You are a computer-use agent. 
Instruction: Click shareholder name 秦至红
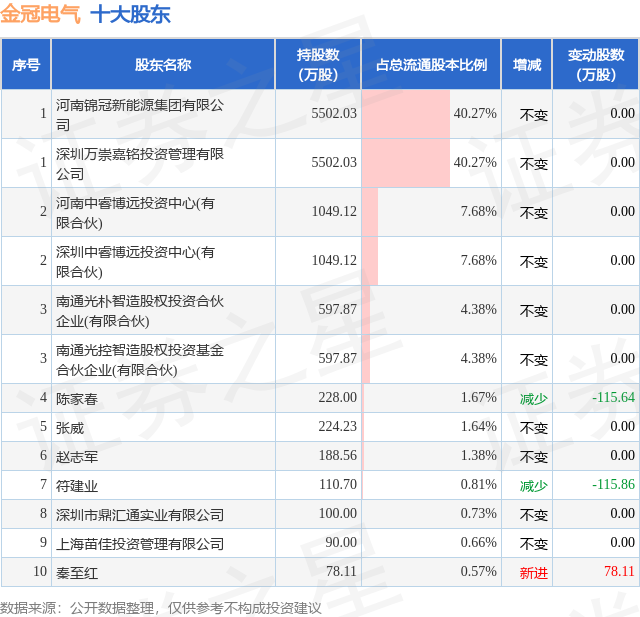(x=77, y=573)
